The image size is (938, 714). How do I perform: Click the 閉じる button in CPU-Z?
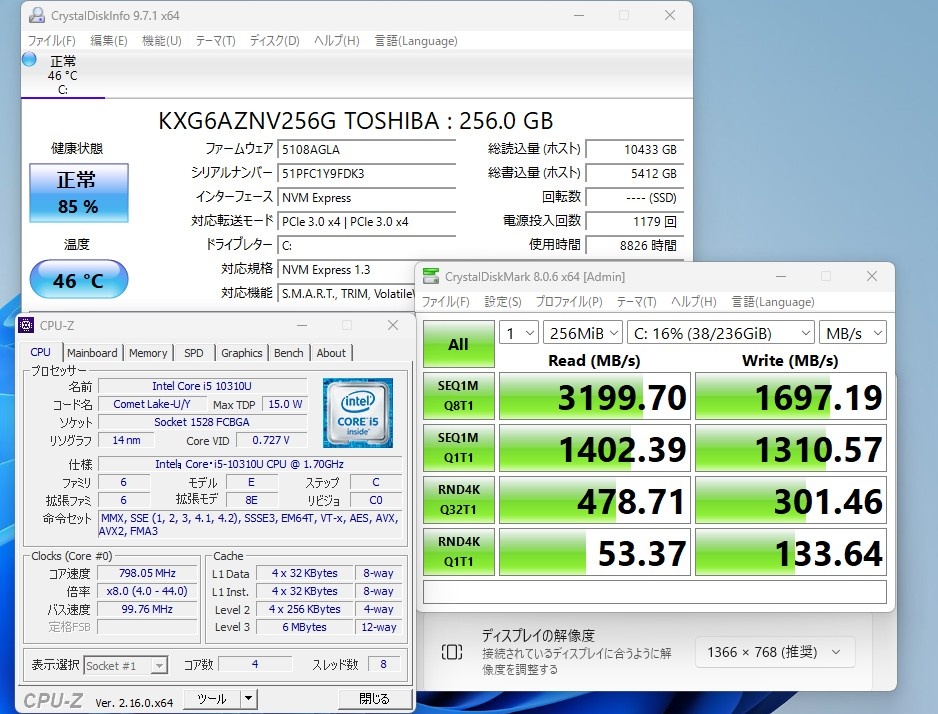click(x=374, y=698)
